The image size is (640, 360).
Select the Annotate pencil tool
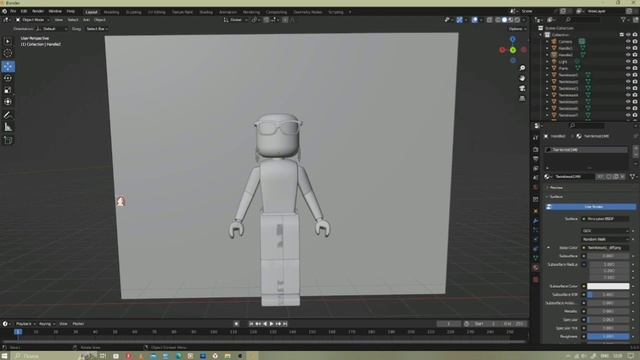(x=8, y=115)
